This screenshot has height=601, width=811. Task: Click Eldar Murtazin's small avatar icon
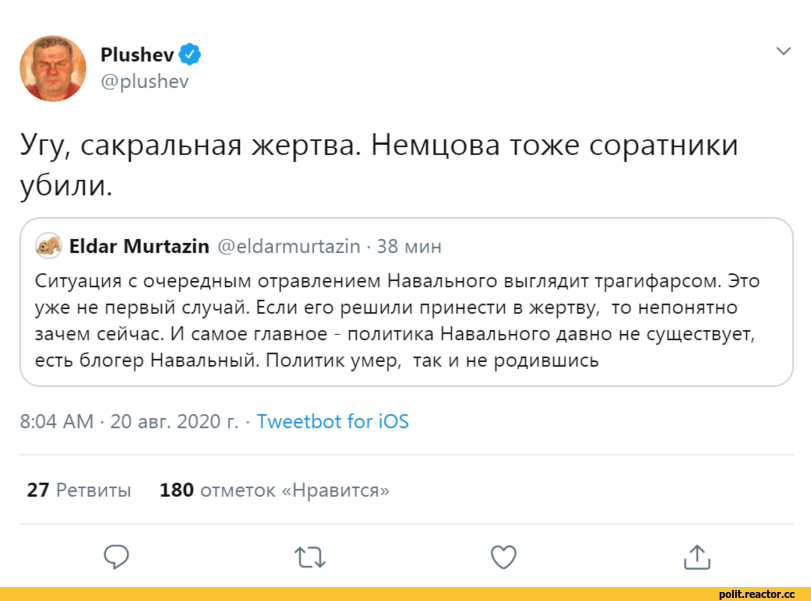[47, 245]
